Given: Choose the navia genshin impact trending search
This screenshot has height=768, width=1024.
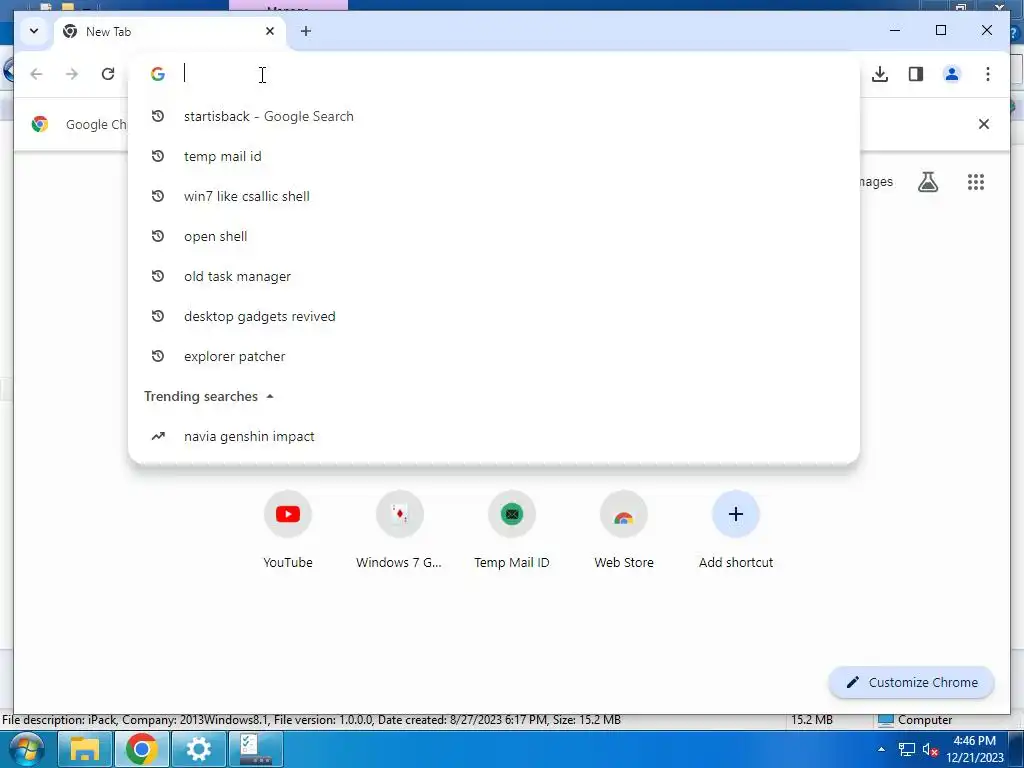Looking at the screenshot, I should tap(494, 436).
